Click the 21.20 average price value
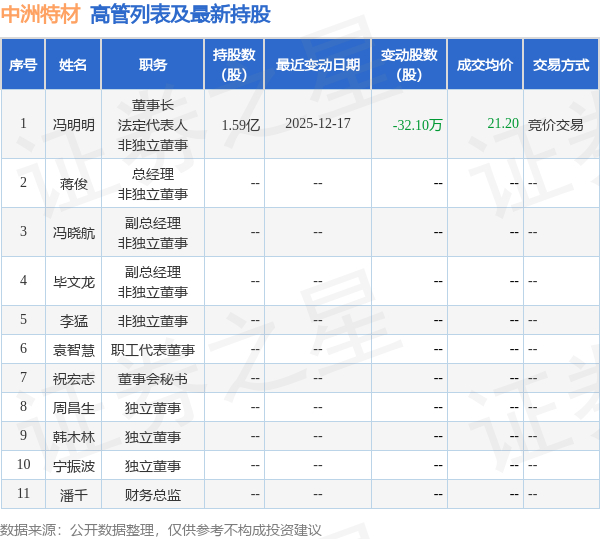The image size is (600, 539). 503,123
